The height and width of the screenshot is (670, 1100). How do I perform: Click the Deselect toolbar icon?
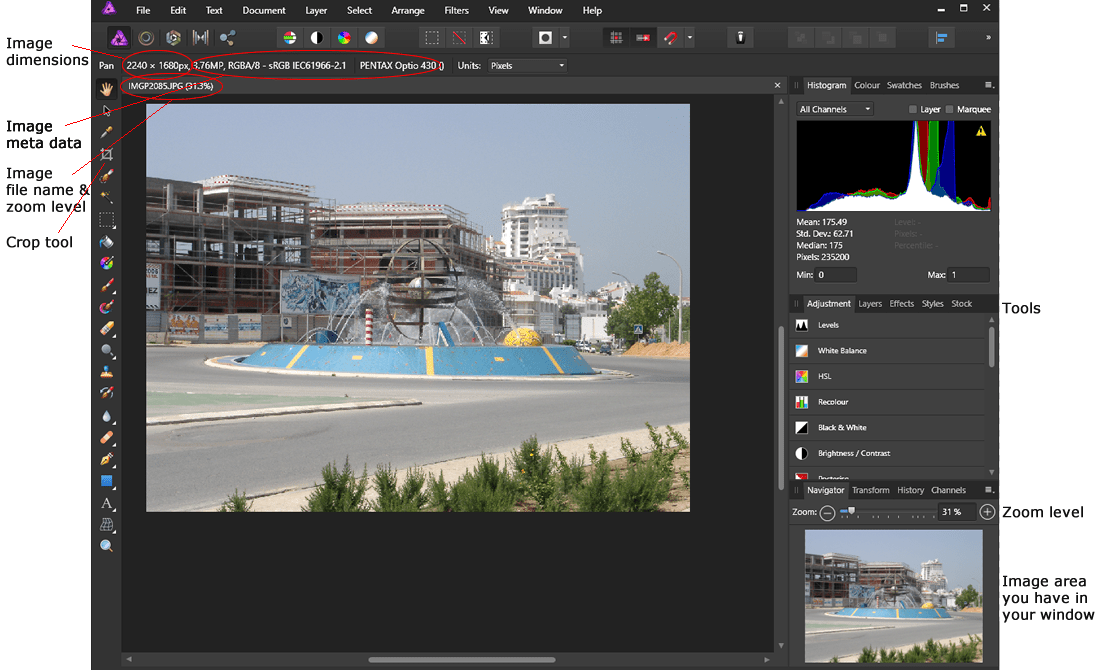[459, 38]
